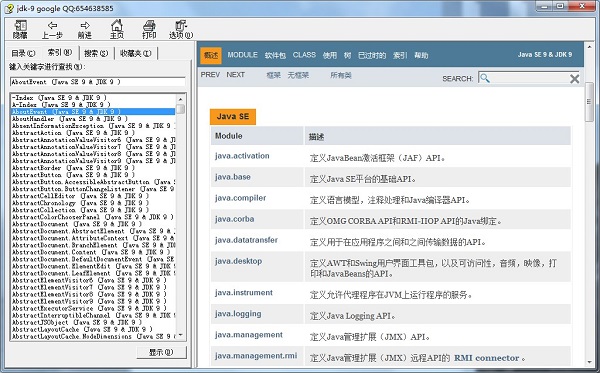Select 索引 in the top navigation bar
This screenshot has height=373, width=600.
[400, 55]
